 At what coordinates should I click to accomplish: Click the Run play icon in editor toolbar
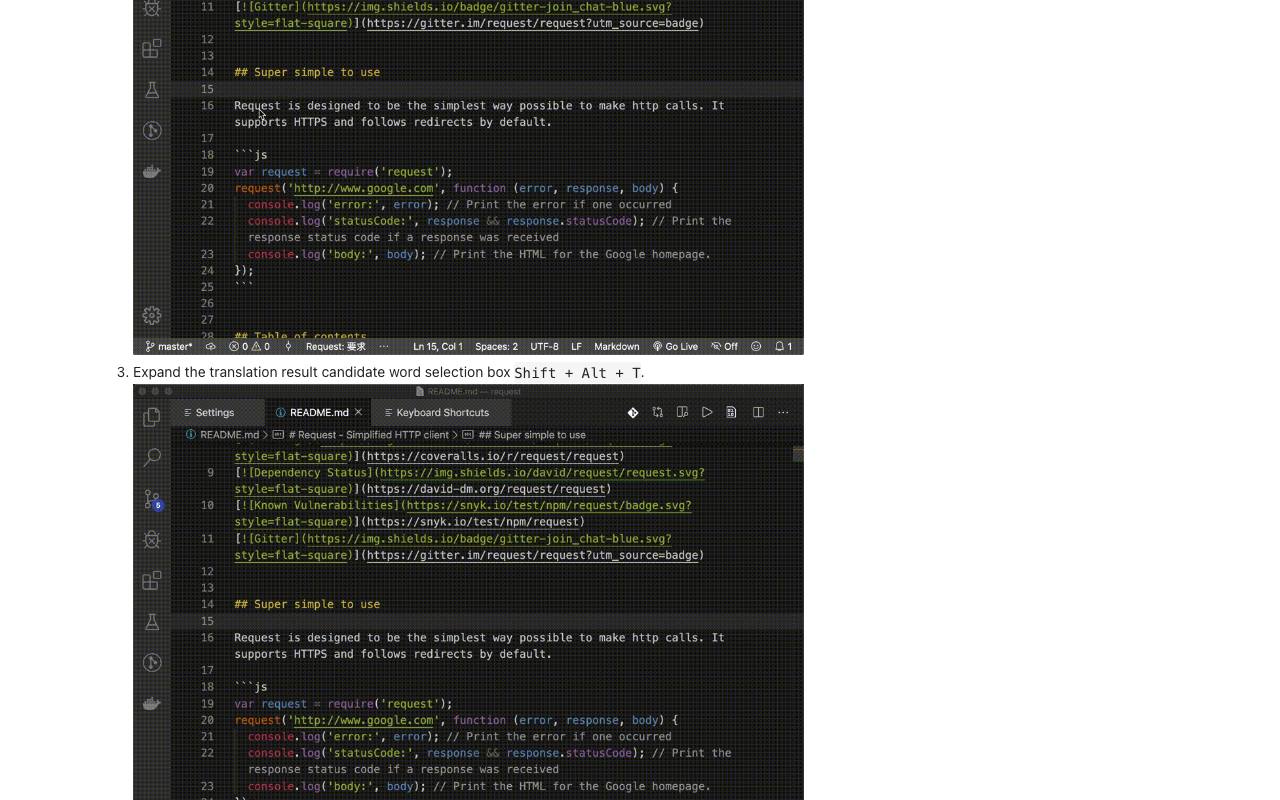707,412
